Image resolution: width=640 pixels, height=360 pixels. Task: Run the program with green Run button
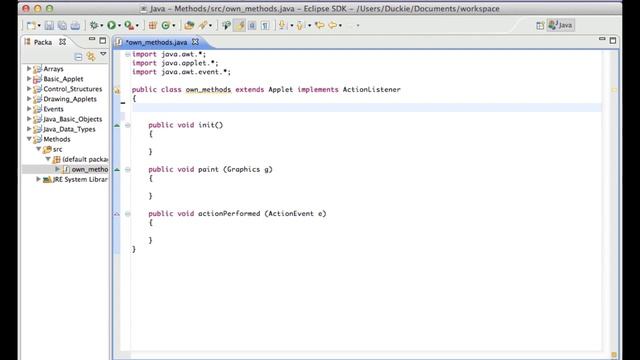[111, 25]
